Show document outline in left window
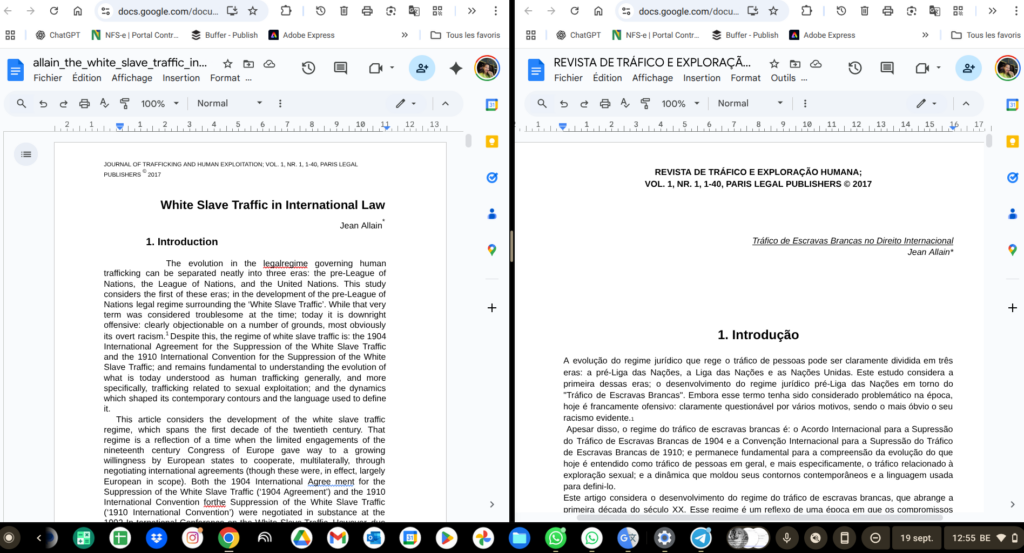This screenshot has height=553, width=1024. coord(26,154)
